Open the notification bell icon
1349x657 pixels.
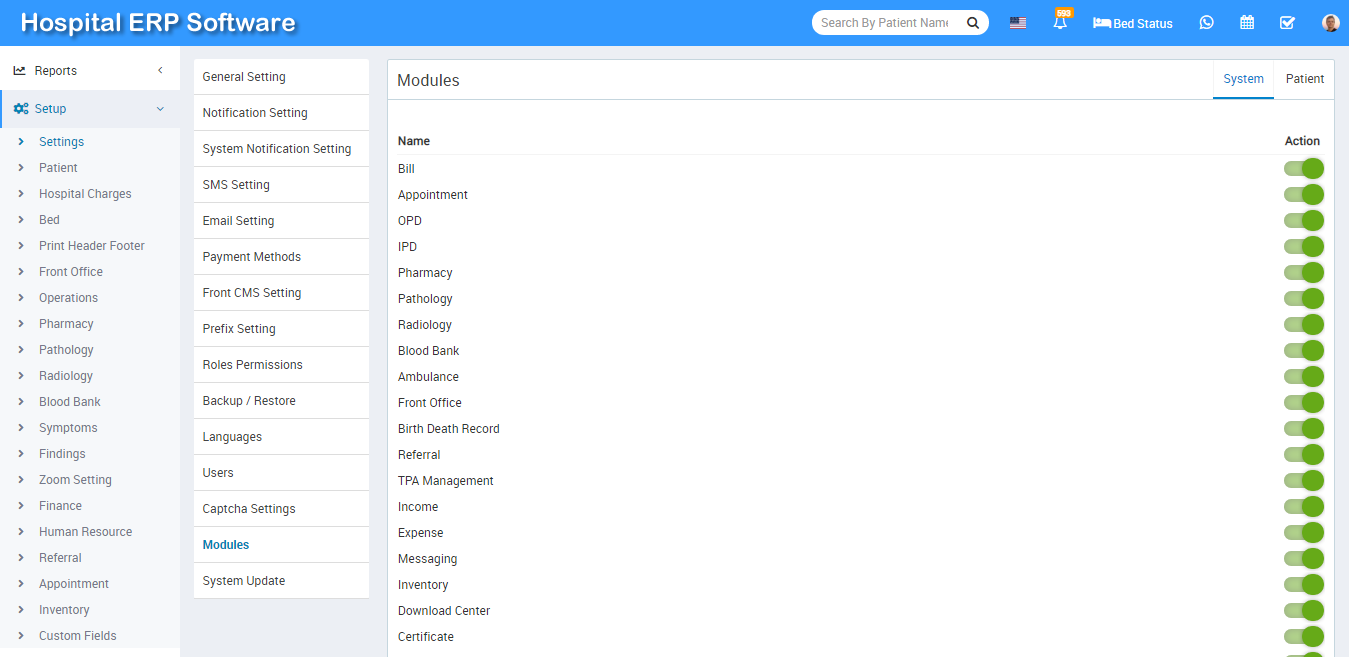pyautogui.click(x=1060, y=23)
